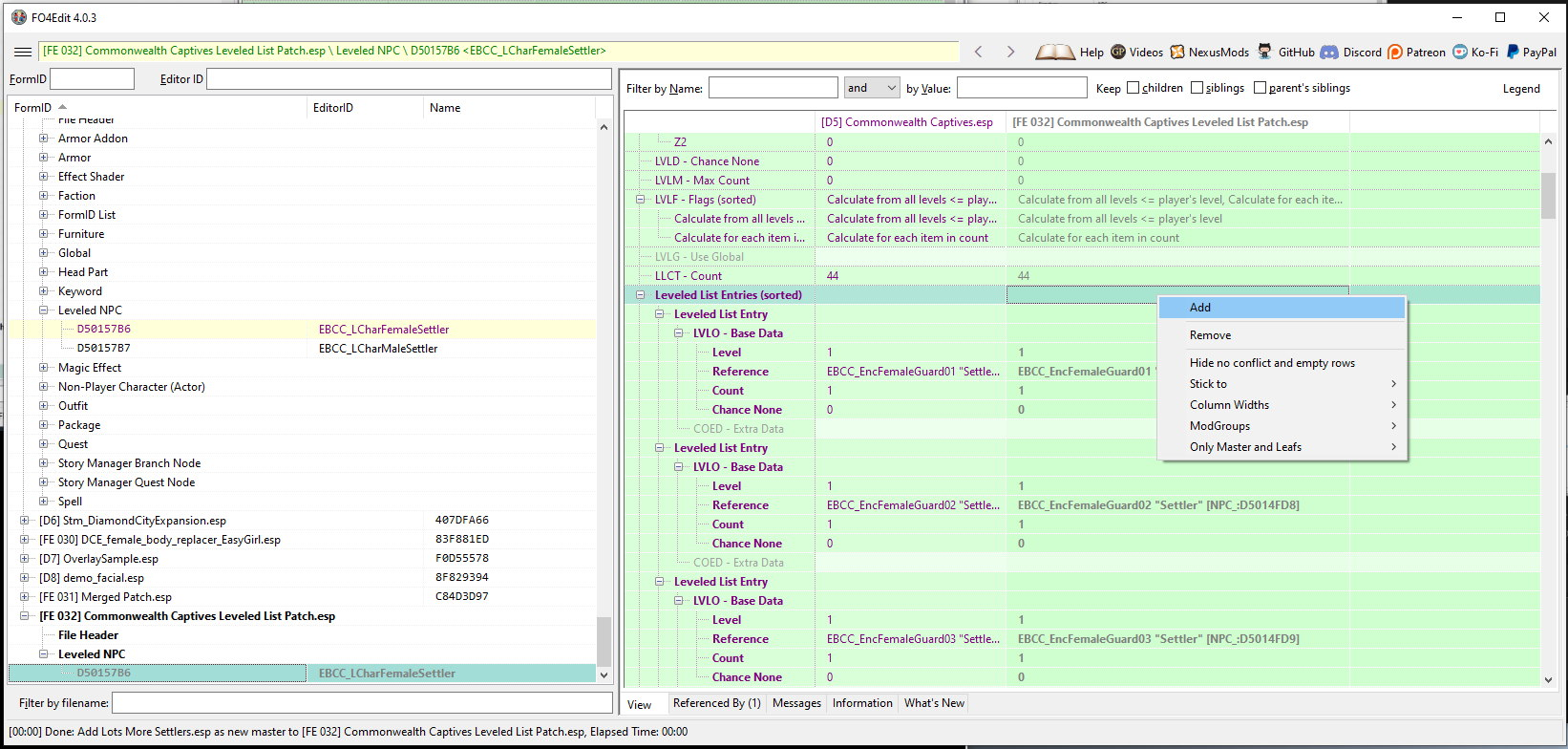Switch to the Messages tab
Image resolution: width=1568 pixels, height=749 pixels.
[x=796, y=703]
